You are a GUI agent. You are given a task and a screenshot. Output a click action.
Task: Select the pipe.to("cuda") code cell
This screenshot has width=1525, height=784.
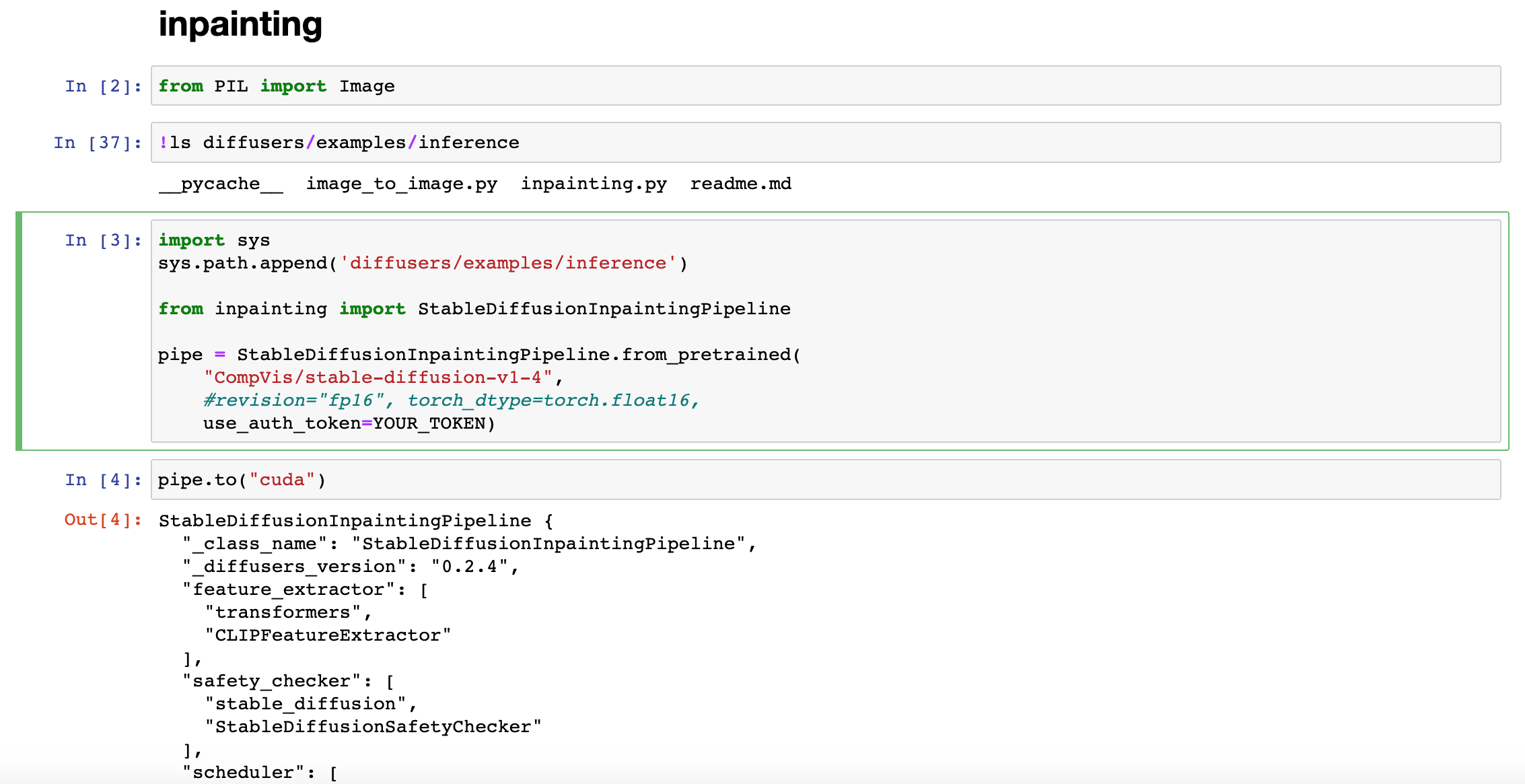coord(826,480)
